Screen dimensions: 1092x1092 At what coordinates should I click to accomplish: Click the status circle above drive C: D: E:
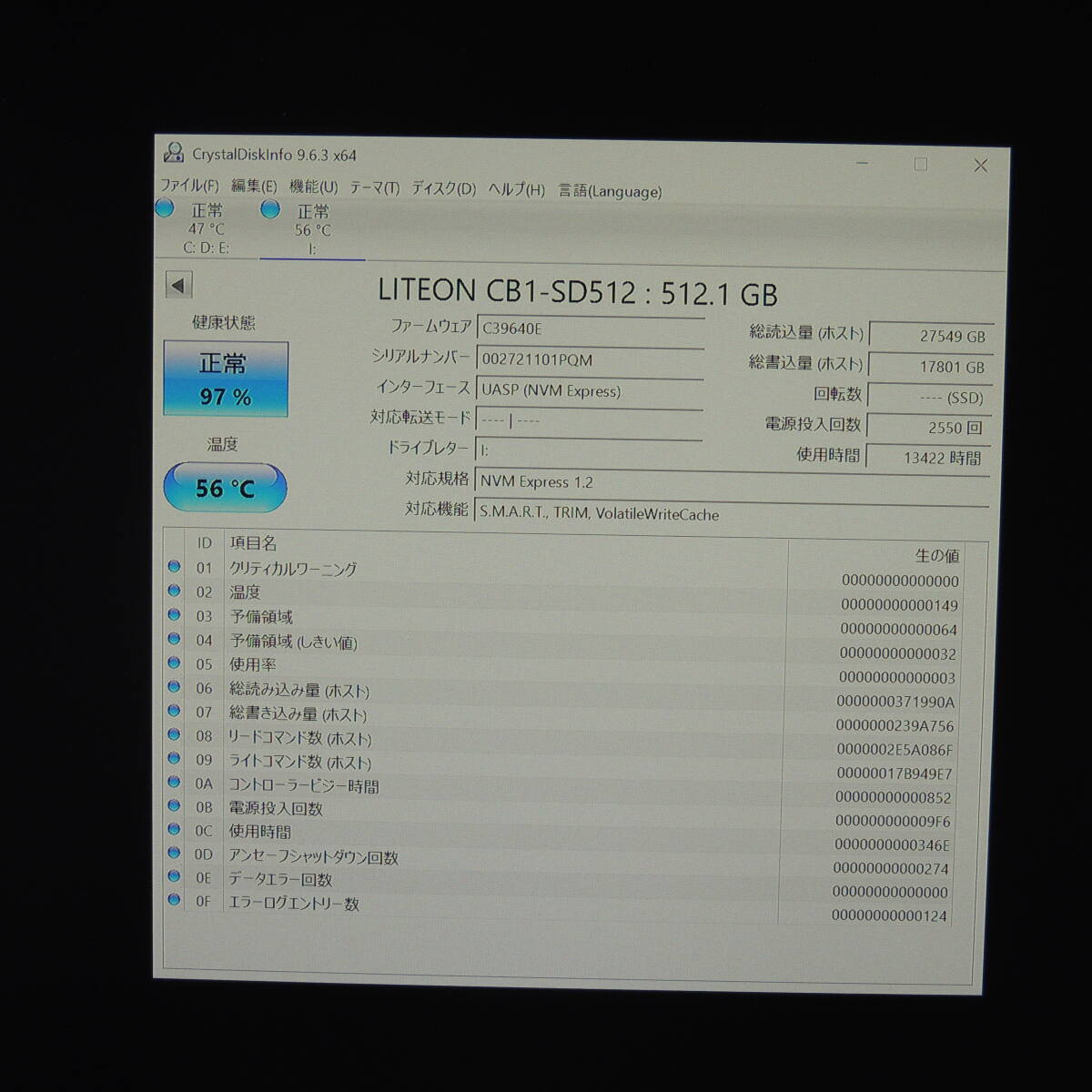[166, 210]
